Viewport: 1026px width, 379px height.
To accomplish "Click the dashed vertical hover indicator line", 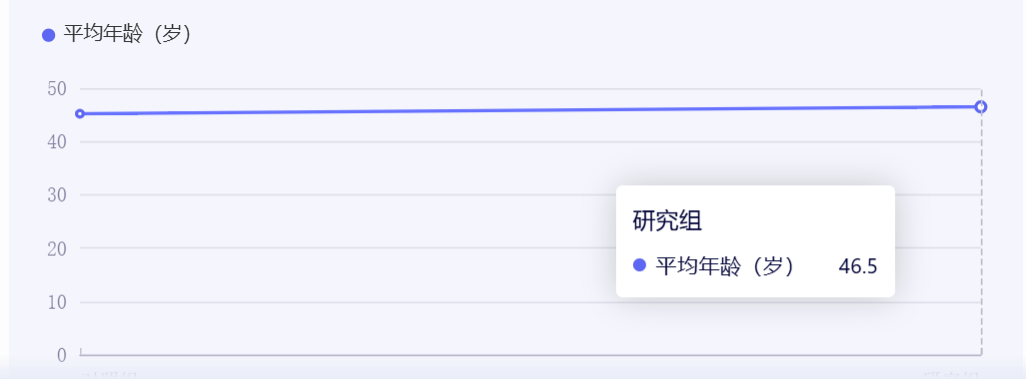I will point(981,229).
